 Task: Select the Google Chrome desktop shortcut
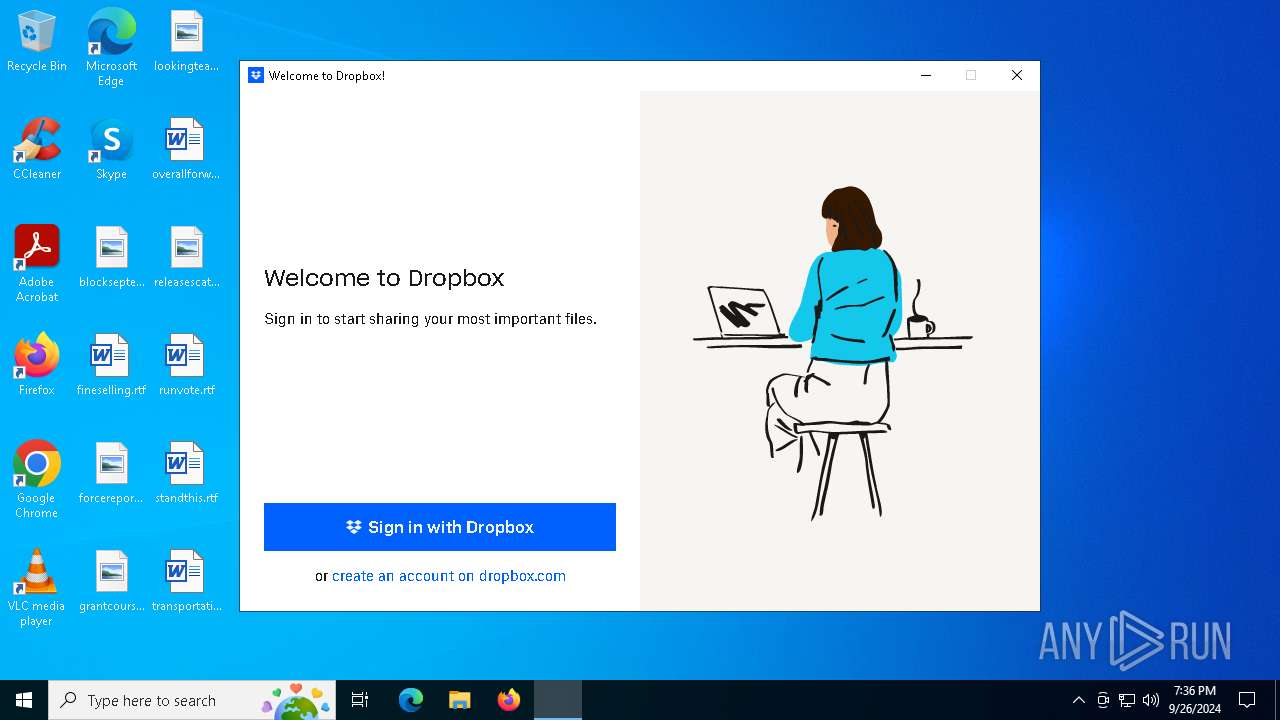click(37, 480)
